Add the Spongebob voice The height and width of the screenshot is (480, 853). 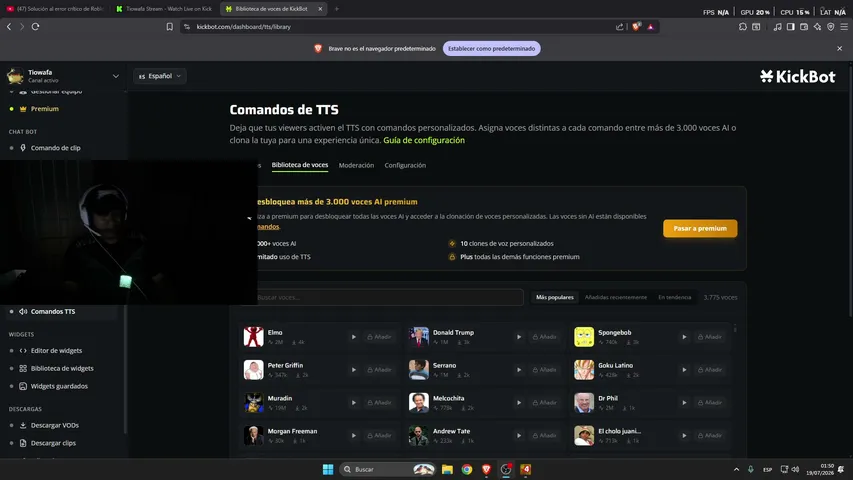[710, 337]
